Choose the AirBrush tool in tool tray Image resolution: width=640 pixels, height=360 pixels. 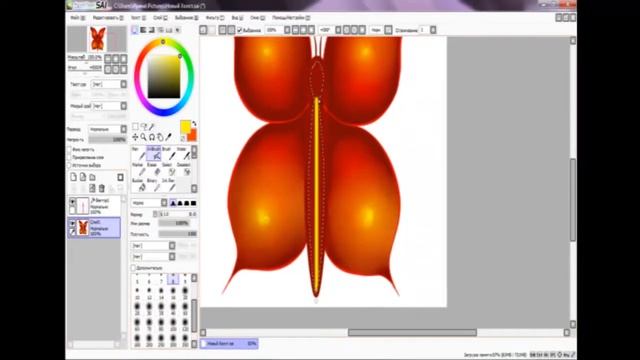point(153,153)
